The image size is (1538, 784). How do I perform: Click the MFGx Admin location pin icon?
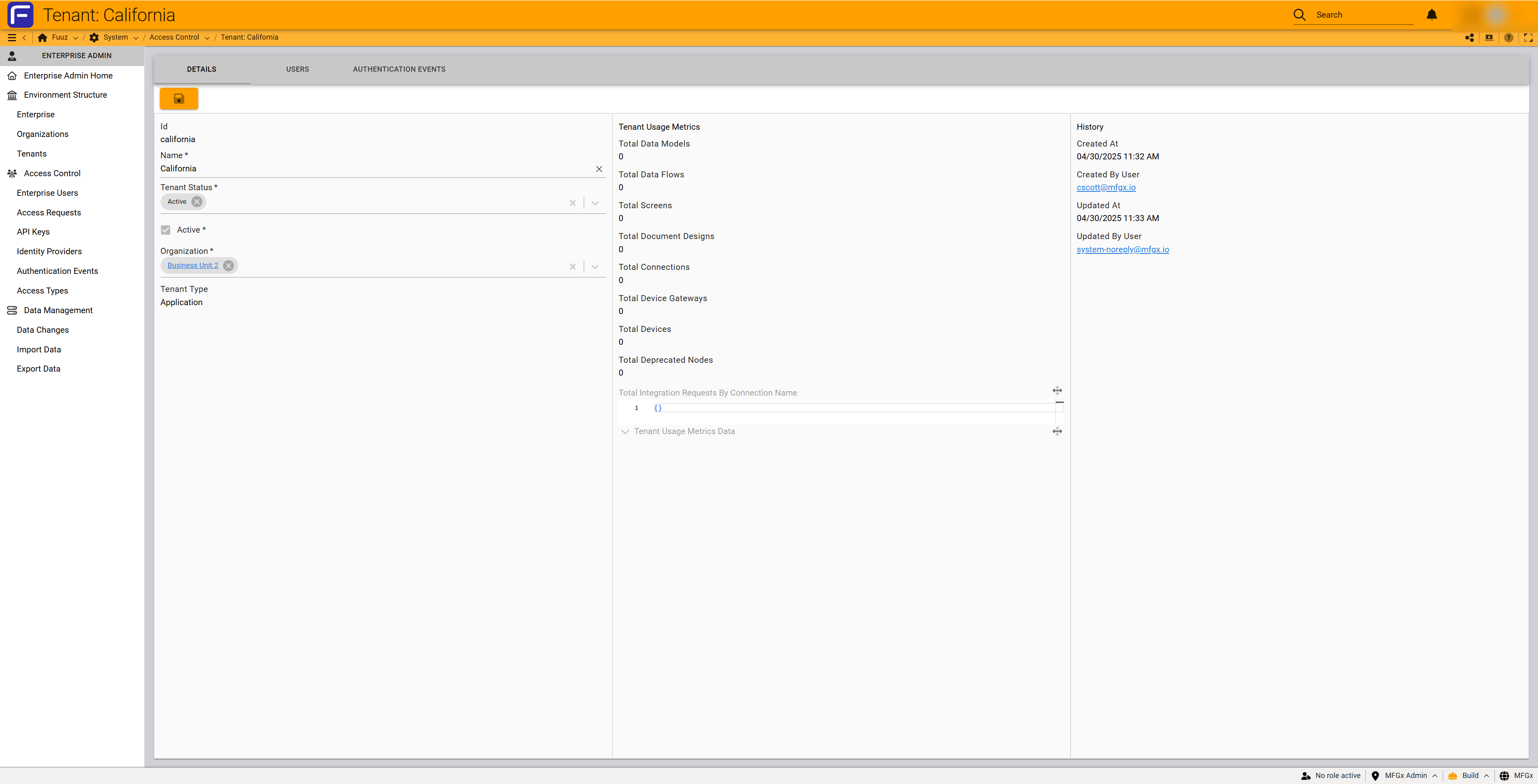pyautogui.click(x=1375, y=776)
